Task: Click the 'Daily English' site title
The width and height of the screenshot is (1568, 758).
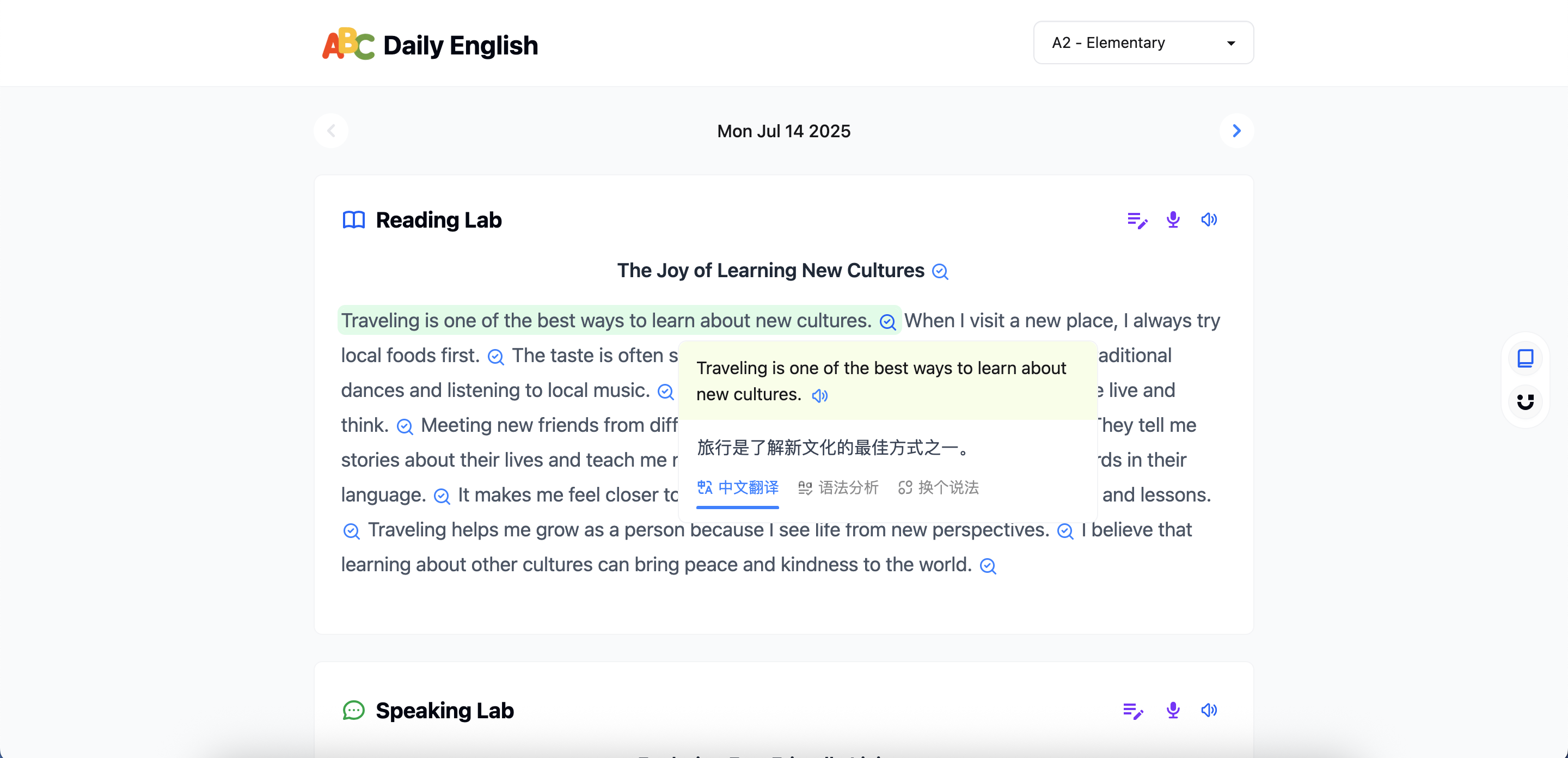Action: [460, 46]
